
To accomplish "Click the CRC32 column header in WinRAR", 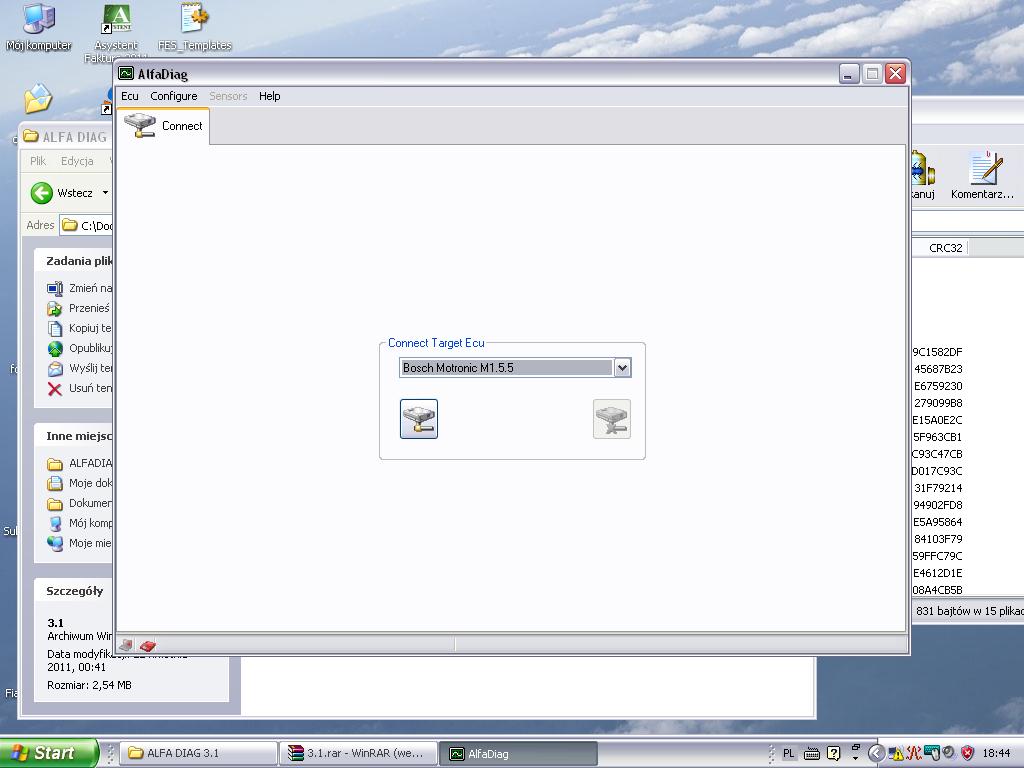I will tap(946, 248).
